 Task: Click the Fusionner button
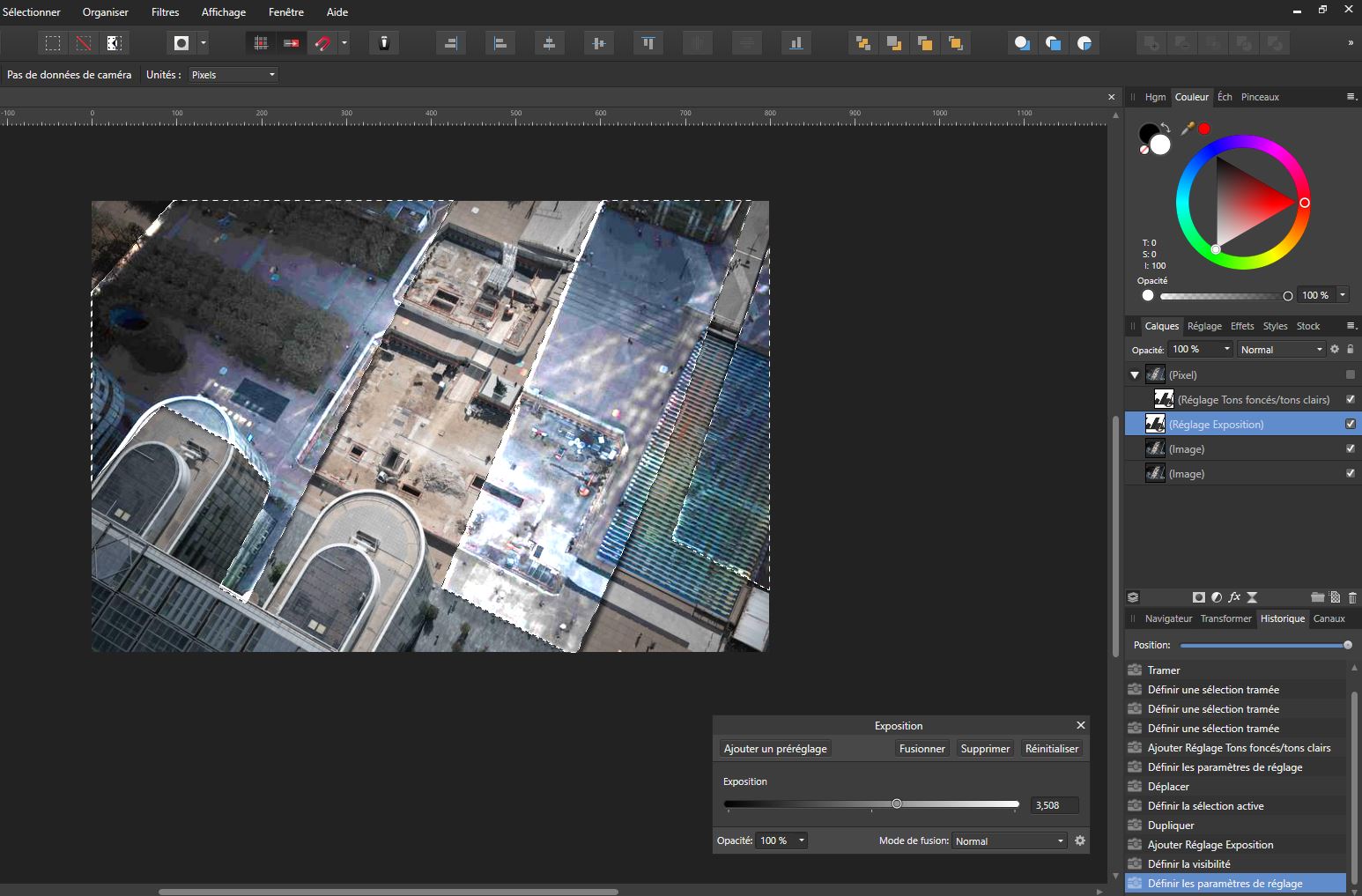click(922, 748)
